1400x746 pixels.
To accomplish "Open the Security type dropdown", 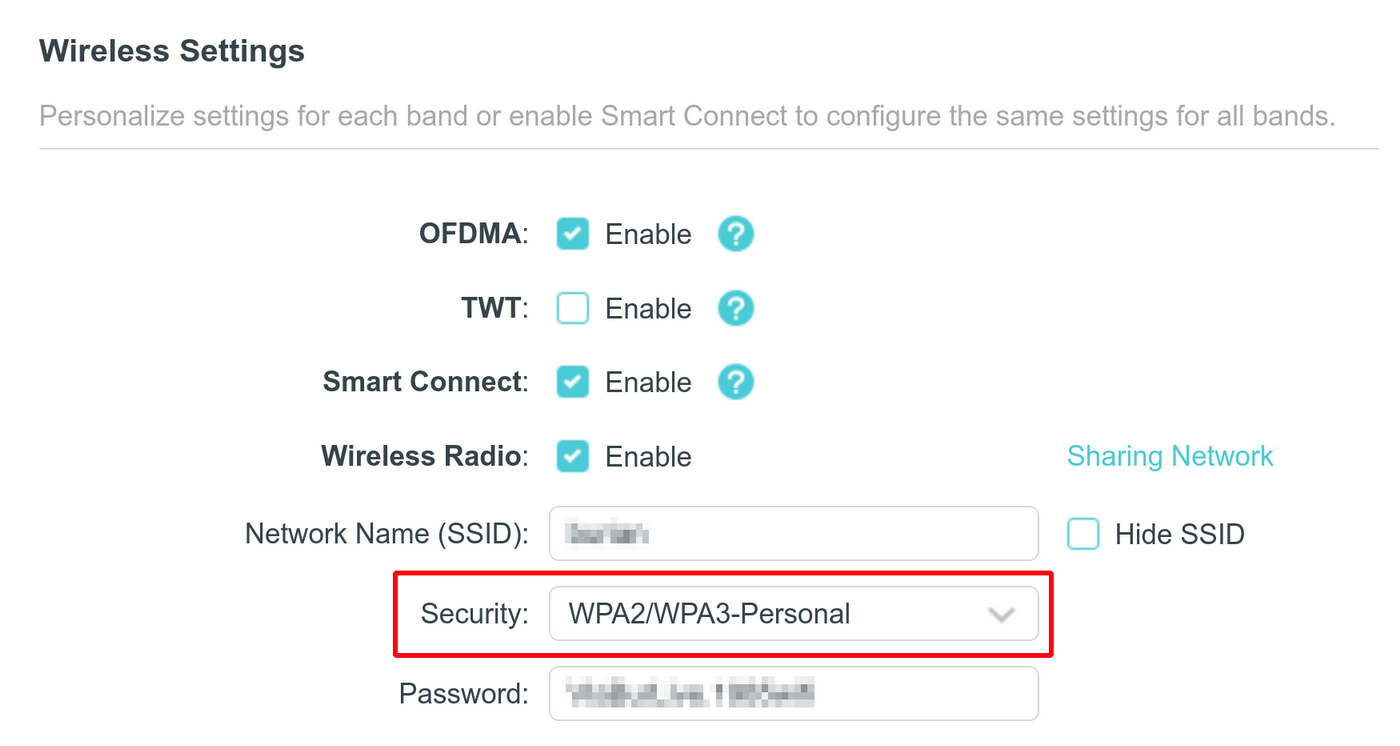I will [793, 614].
